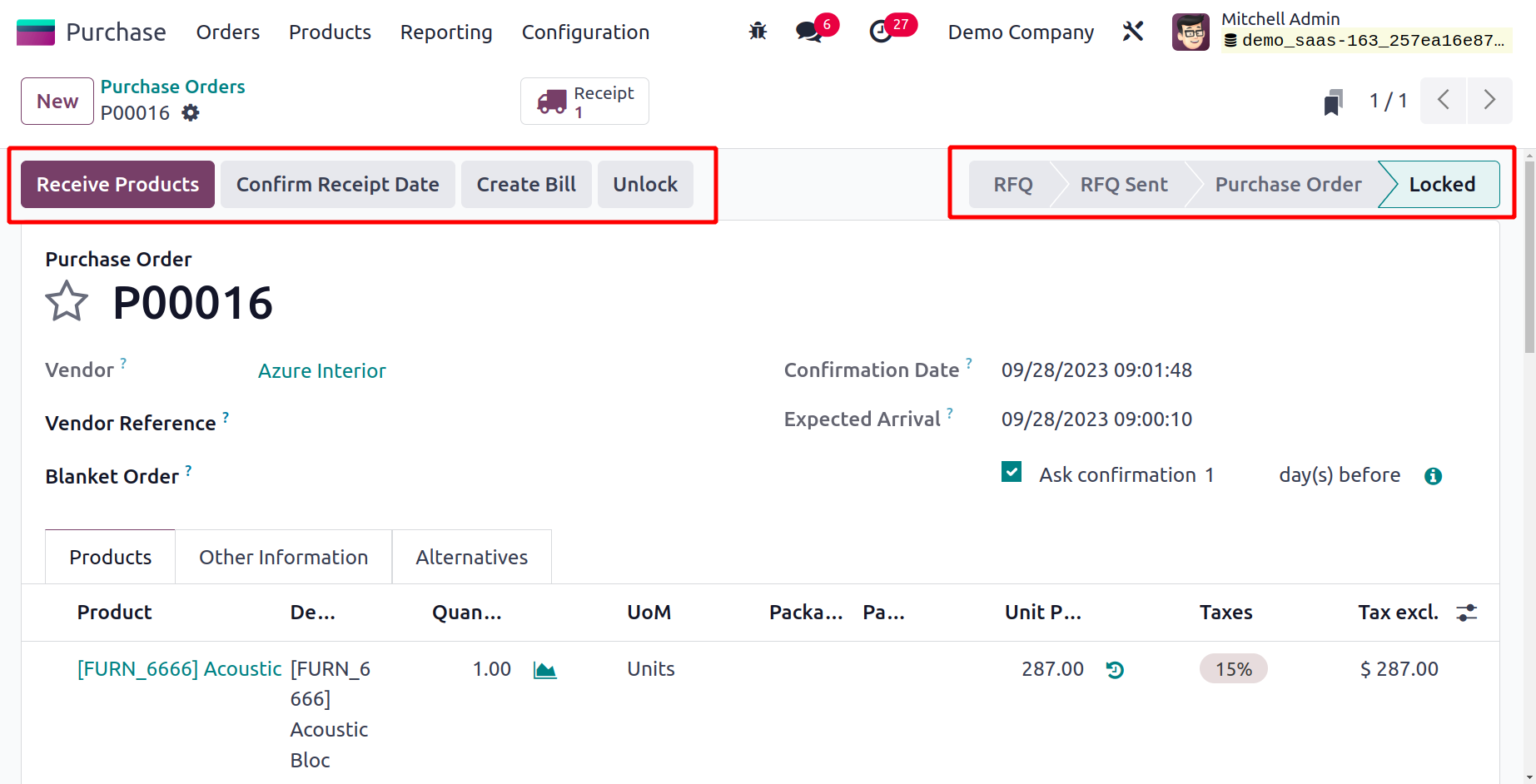Screen dimensions: 1536x784
Task: Click the Receive Products button
Action: tap(117, 185)
